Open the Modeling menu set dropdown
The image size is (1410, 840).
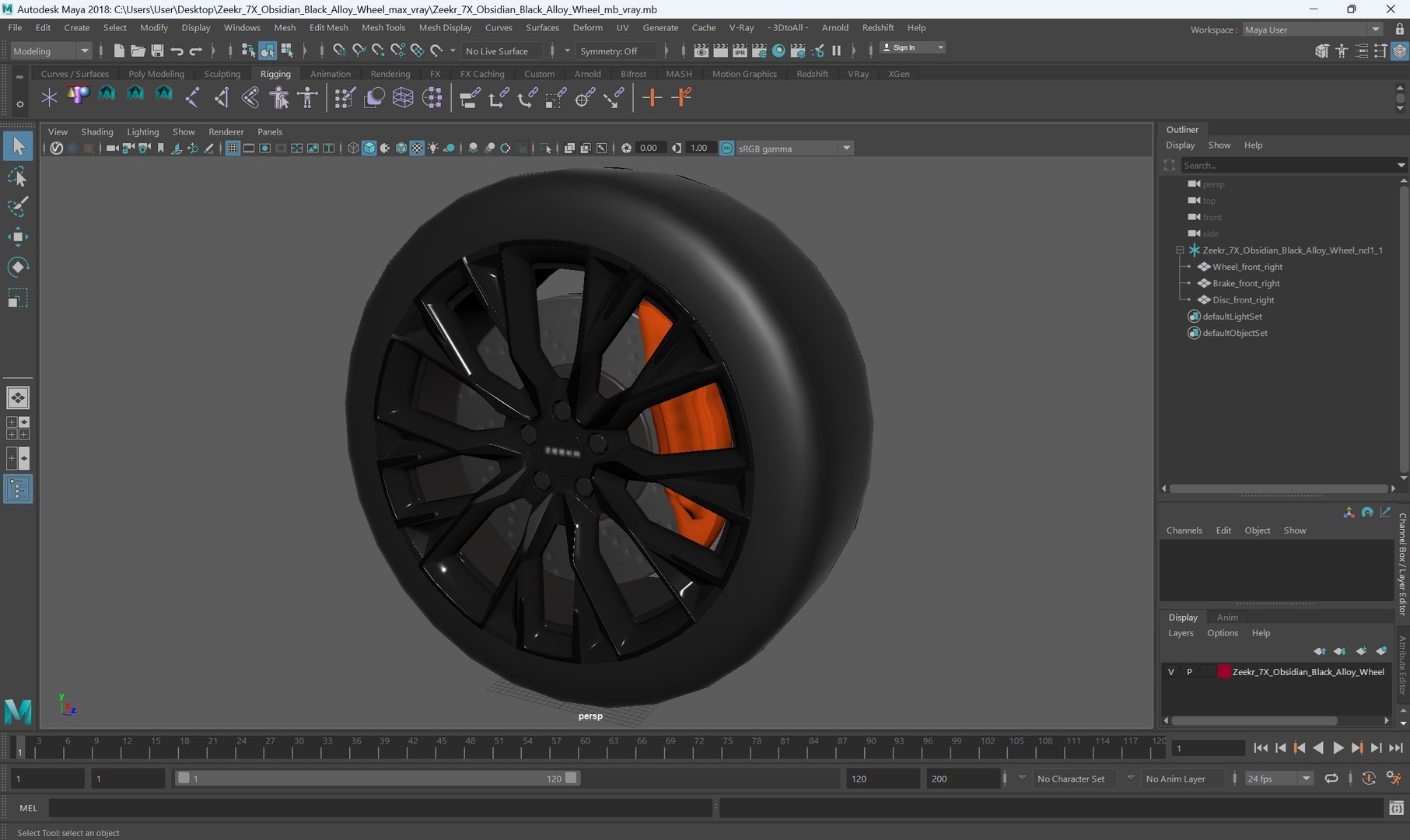[51, 51]
